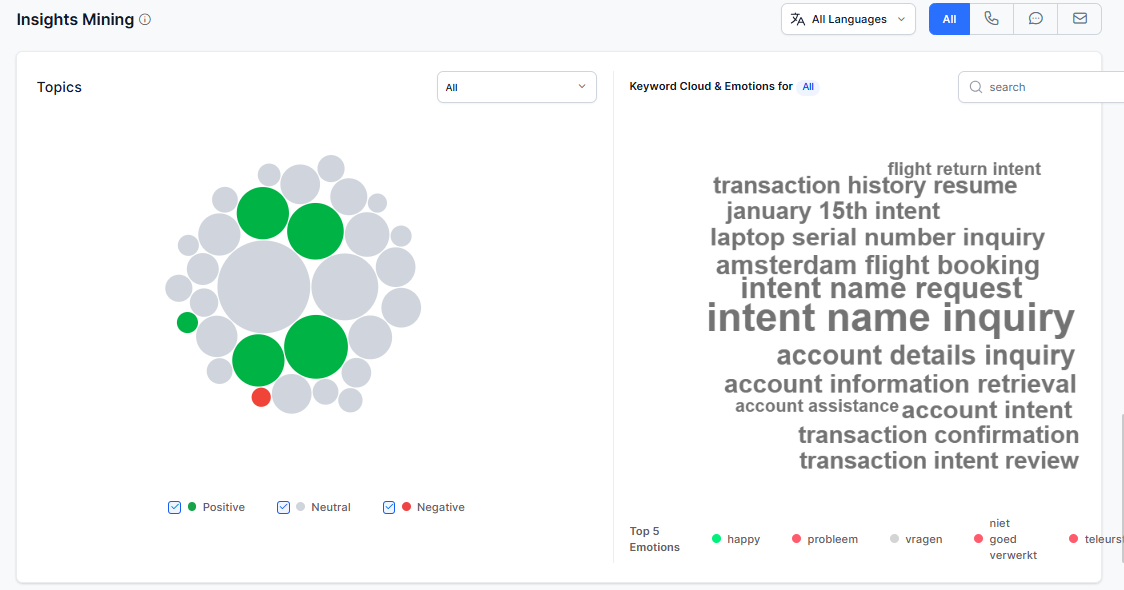
Task: Open the All Languages dropdown
Action: 848,19
